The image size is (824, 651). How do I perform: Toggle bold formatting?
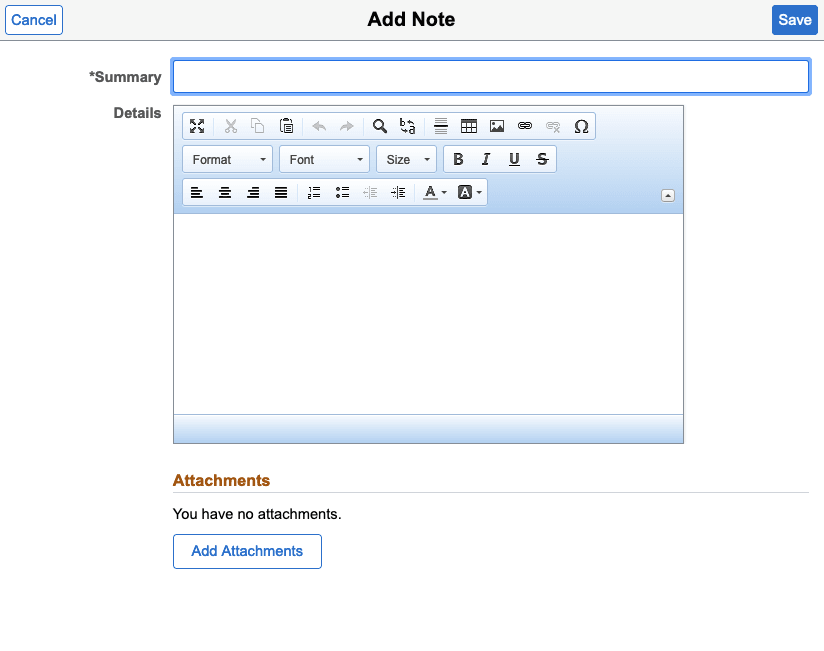pos(458,158)
